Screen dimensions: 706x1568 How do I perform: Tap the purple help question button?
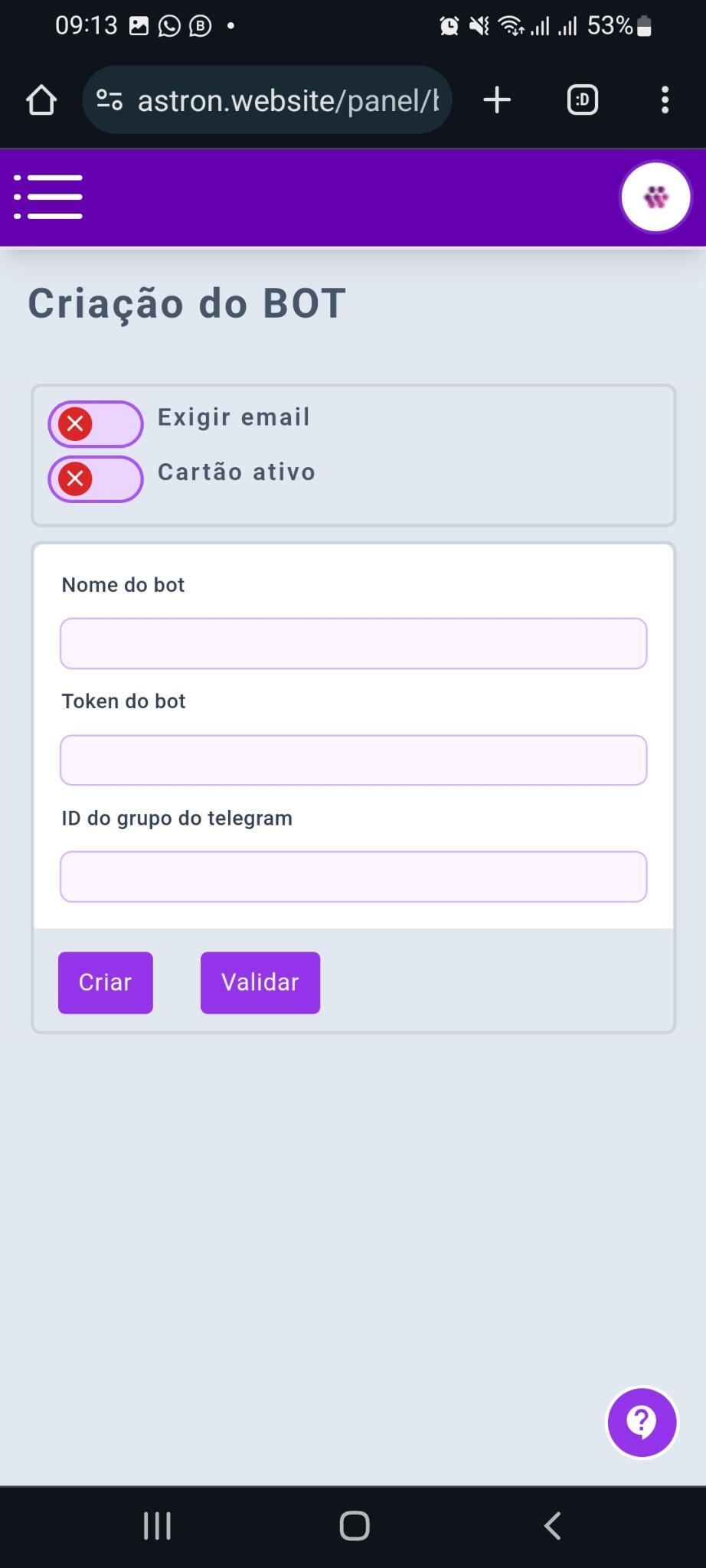(x=642, y=1422)
